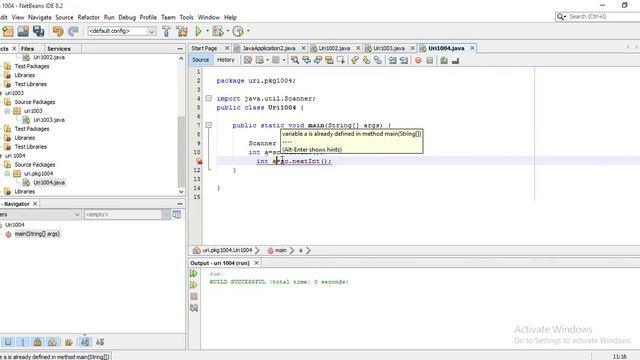Click the uri.pkg1004.Uri1004 breadcrumb
The image size is (640, 360).
pyautogui.click(x=227, y=250)
